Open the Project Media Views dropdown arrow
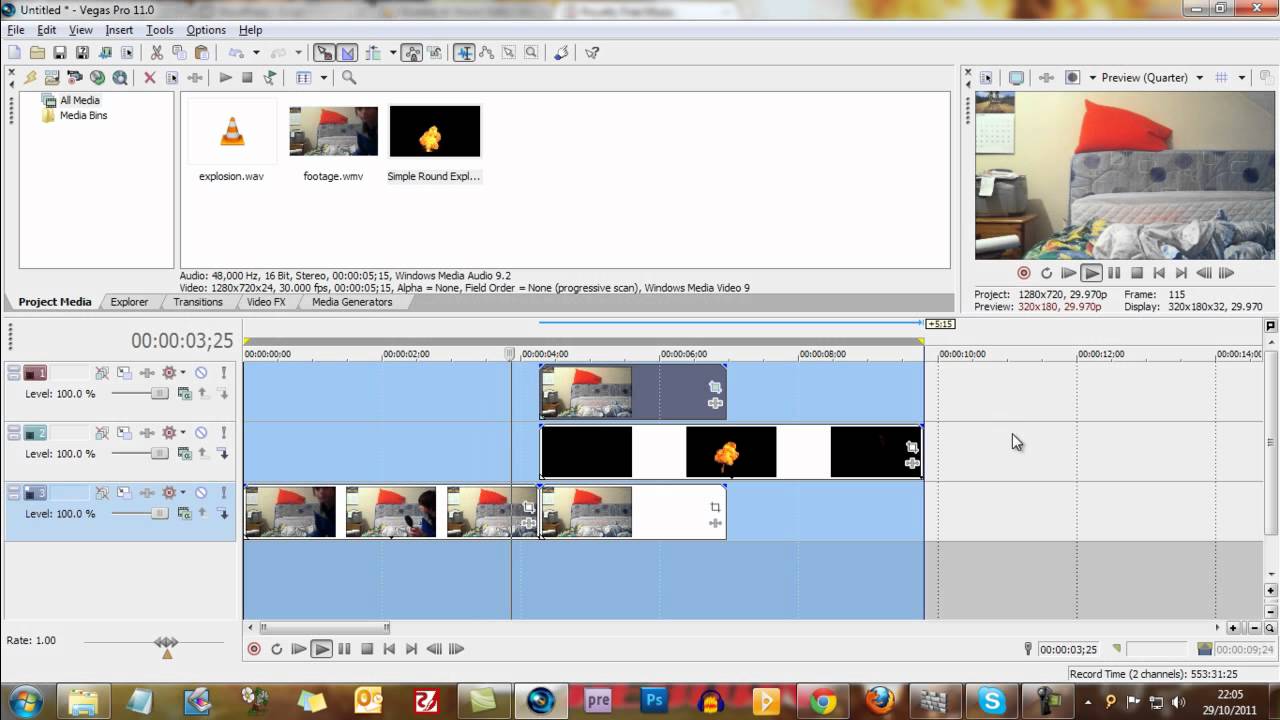Viewport: 1280px width, 720px height. point(323,77)
